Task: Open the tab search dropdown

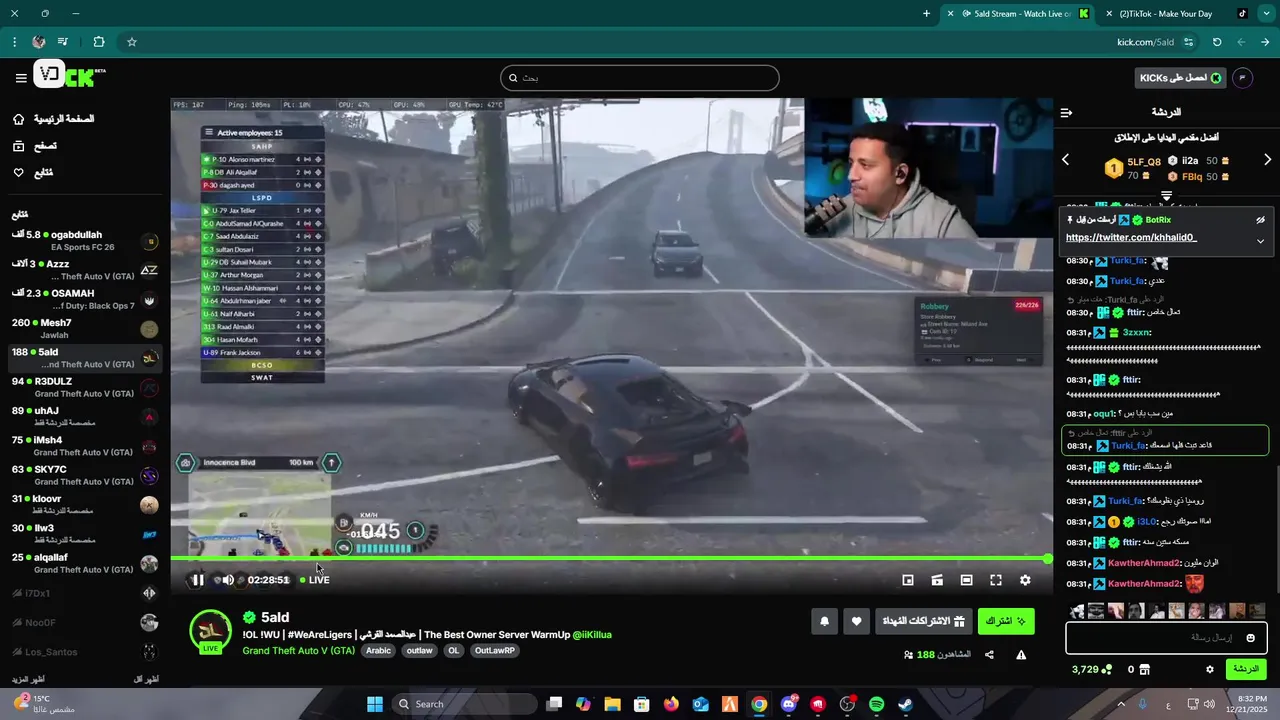Action: click(x=1267, y=14)
